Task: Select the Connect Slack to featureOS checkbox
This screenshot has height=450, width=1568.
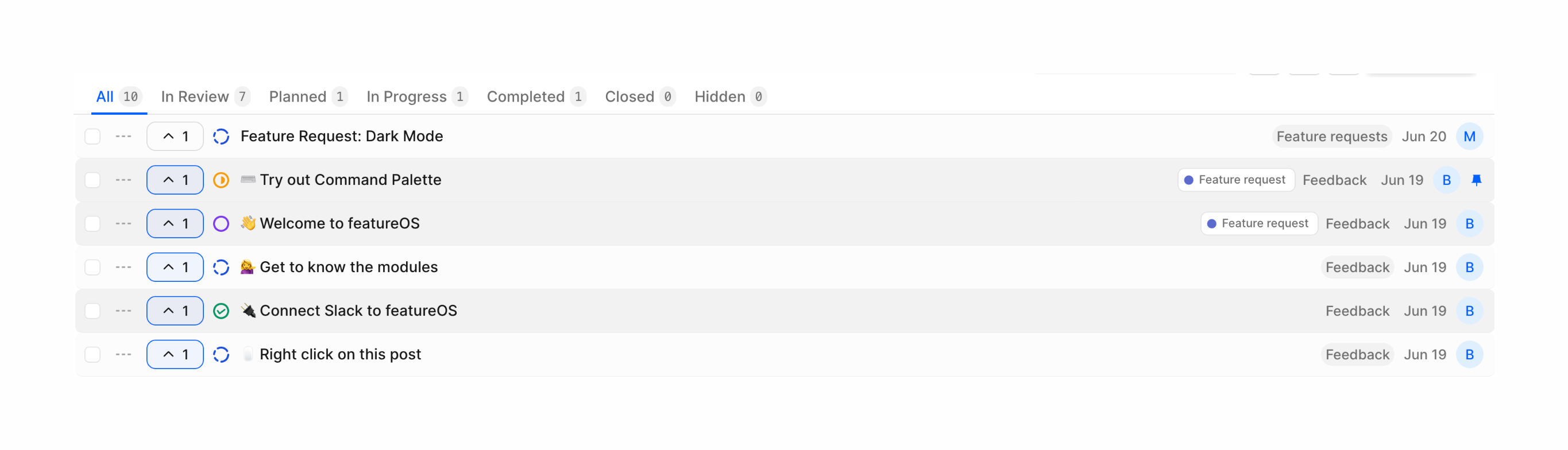Action: (x=92, y=310)
